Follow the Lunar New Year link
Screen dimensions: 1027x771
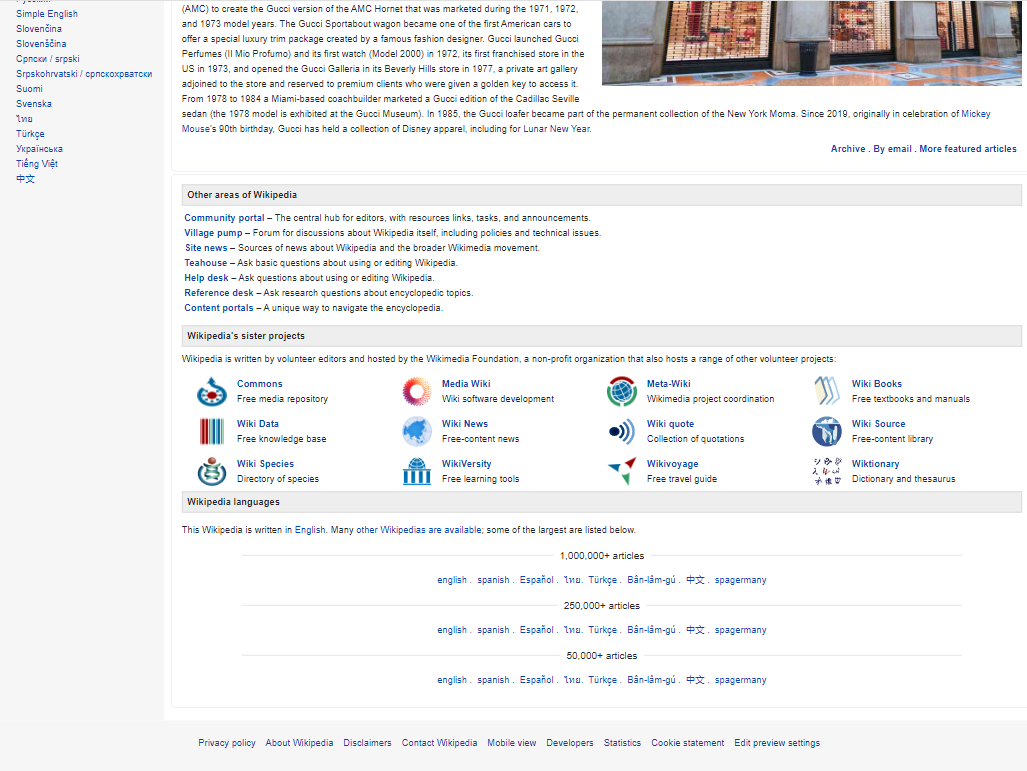557,129
